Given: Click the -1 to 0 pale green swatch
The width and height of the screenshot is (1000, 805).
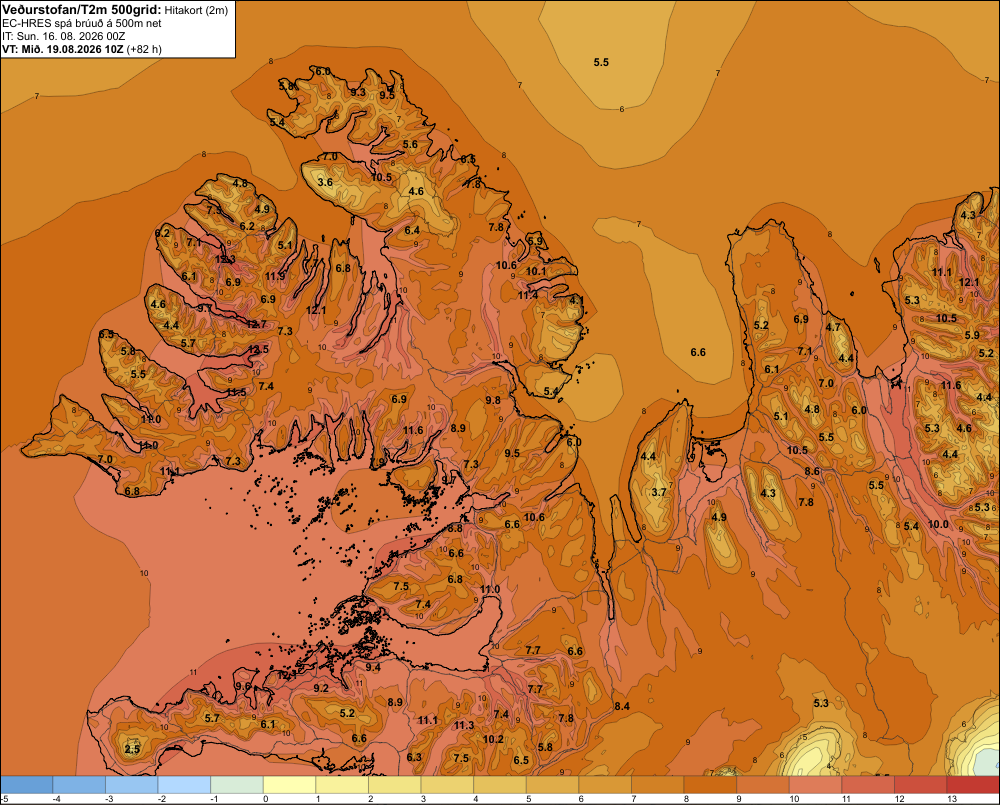Looking at the screenshot, I should (x=237, y=785).
